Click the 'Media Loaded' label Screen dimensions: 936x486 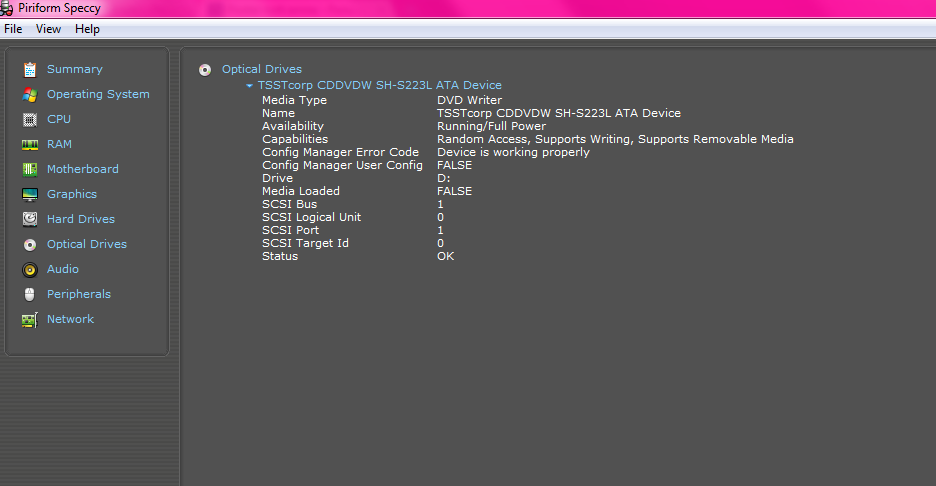coord(301,191)
